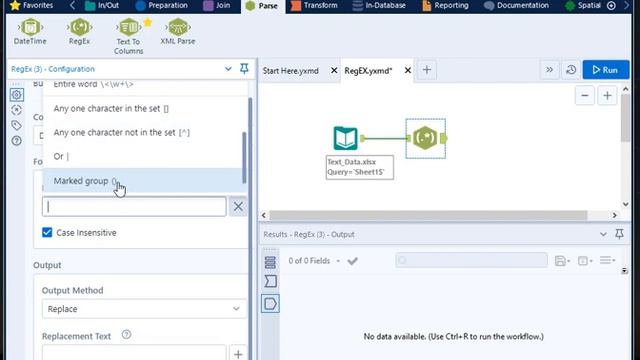Open the navigation connections sidebar icon
Screen dimensions: 640x360
tap(17, 110)
